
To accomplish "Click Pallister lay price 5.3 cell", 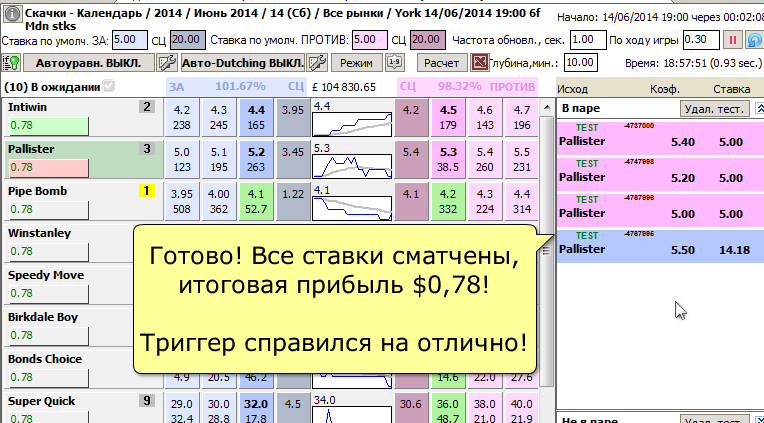I will point(448,159).
